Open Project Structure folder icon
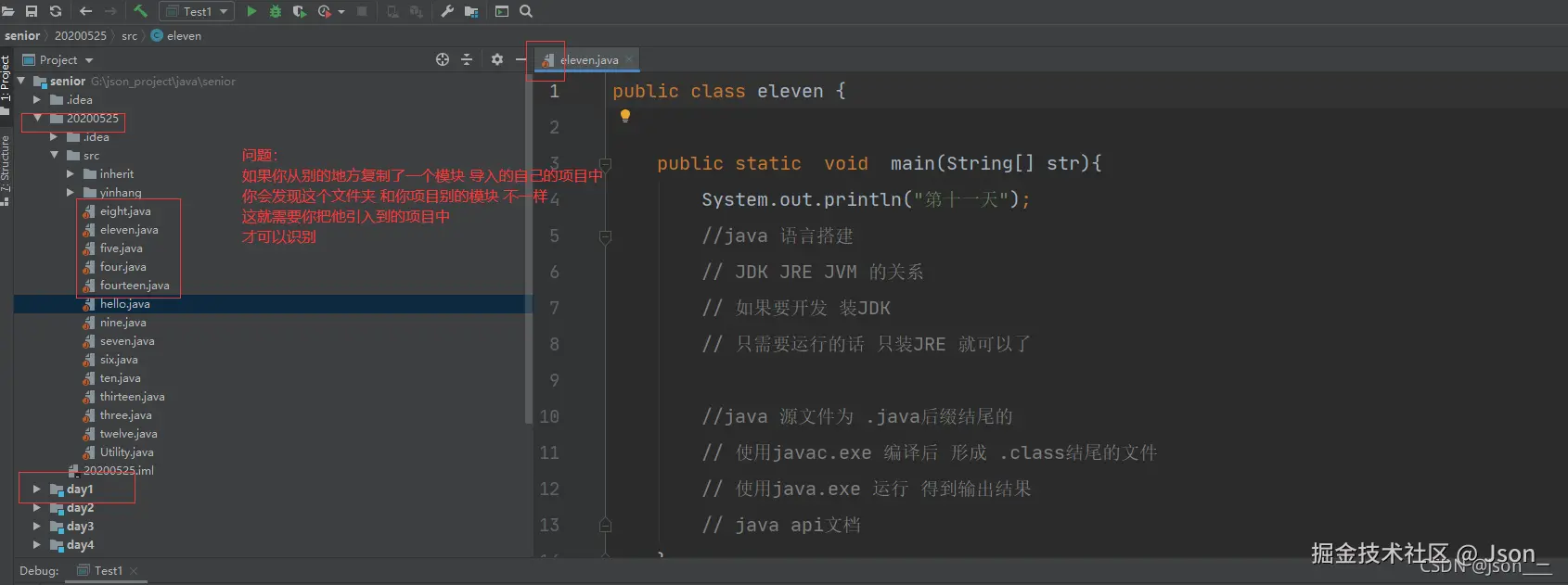This screenshot has width=1568, height=585. pyautogui.click(x=471, y=11)
